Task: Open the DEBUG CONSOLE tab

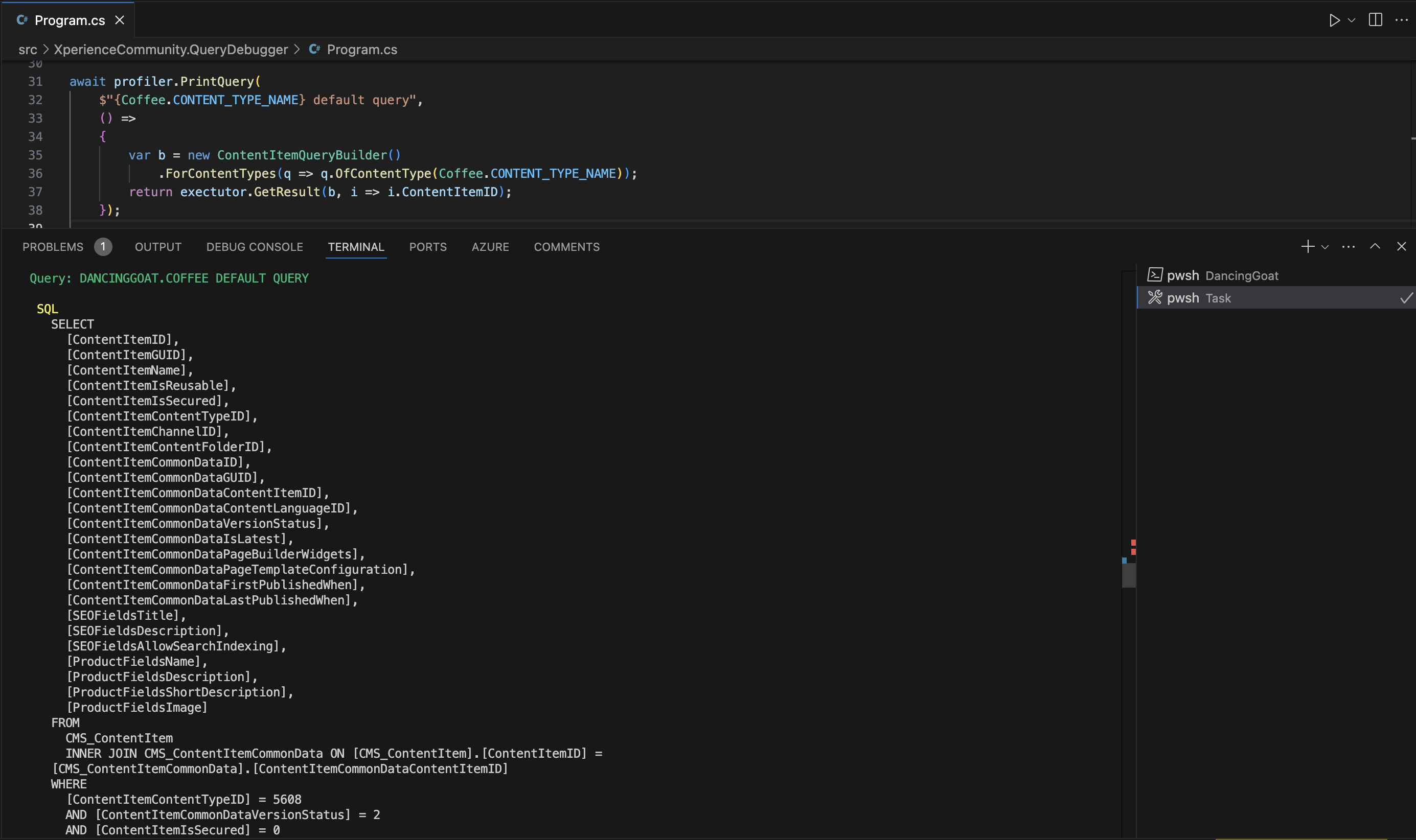Action: [254, 247]
